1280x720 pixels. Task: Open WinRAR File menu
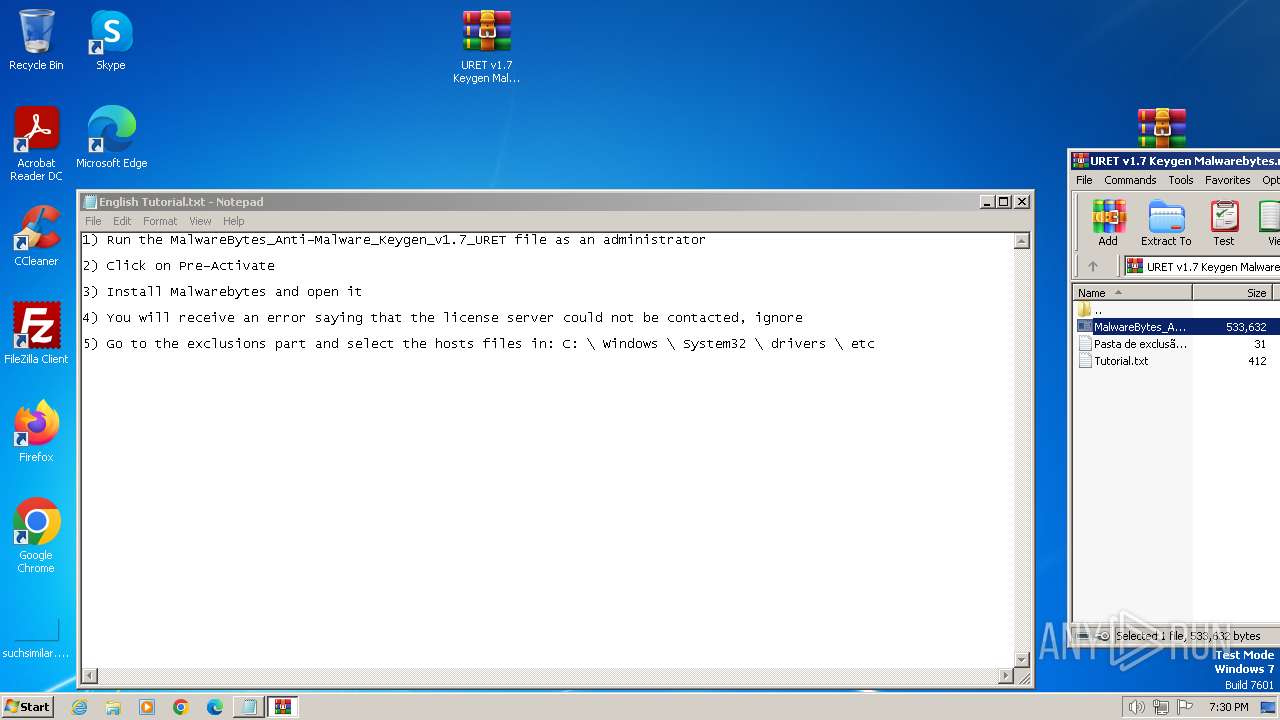(x=1084, y=180)
